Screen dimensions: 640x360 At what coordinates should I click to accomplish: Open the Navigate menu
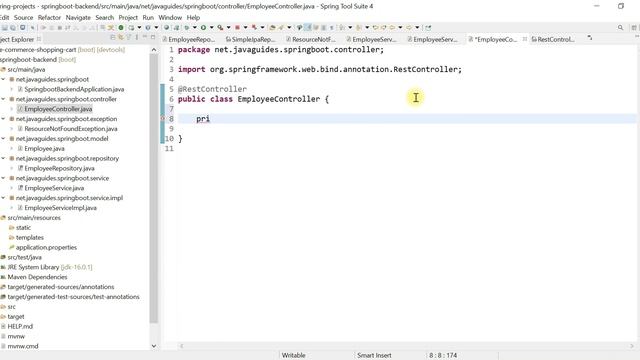point(78,18)
